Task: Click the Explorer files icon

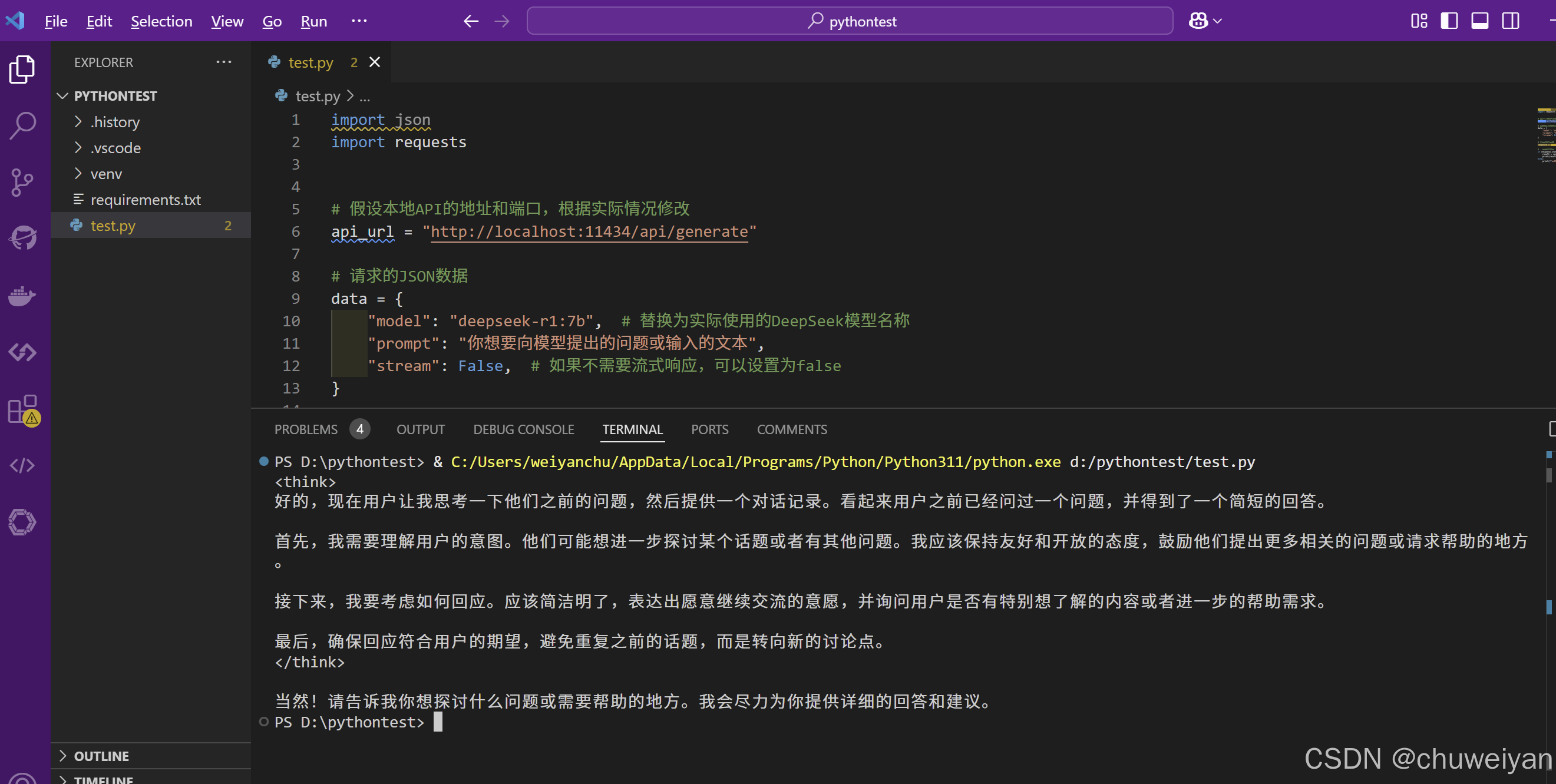Action: (x=23, y=69)
